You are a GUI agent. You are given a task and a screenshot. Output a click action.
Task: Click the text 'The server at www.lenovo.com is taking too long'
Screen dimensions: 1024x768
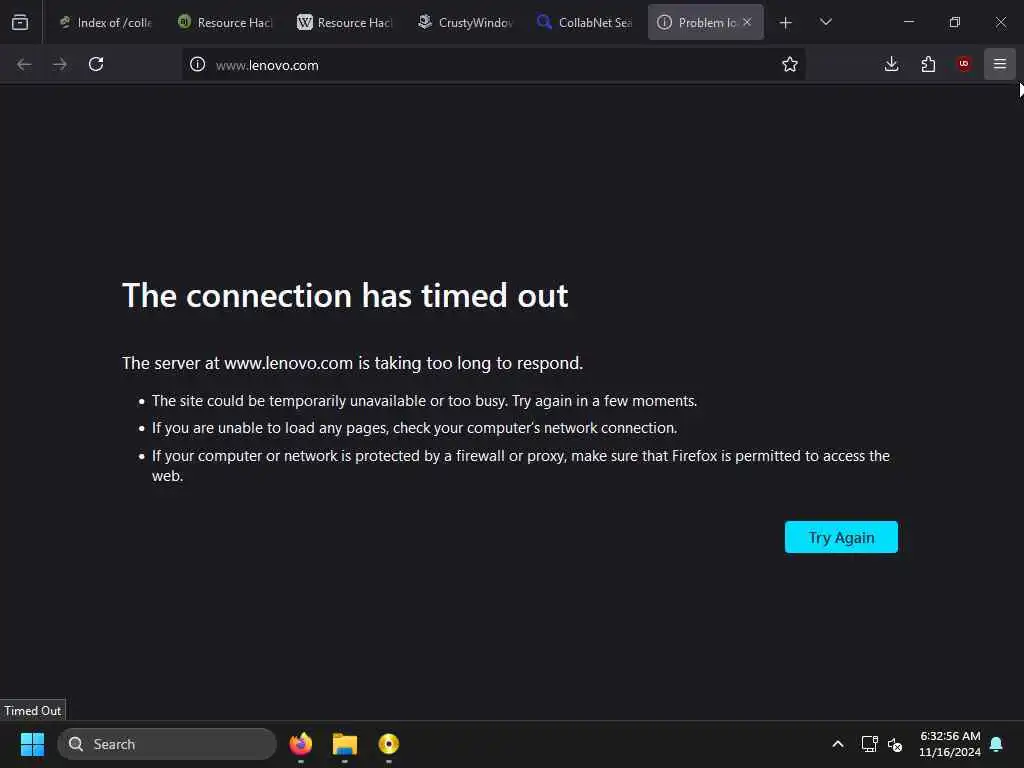353,363
